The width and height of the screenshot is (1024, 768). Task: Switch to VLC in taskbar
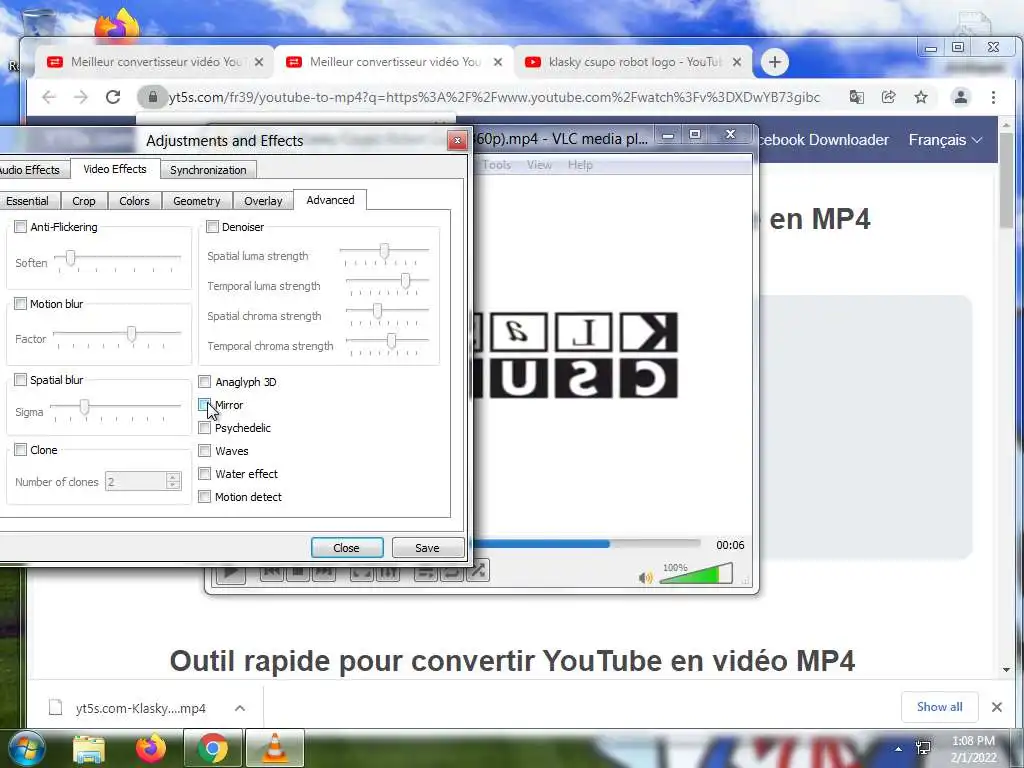point(275,748)
